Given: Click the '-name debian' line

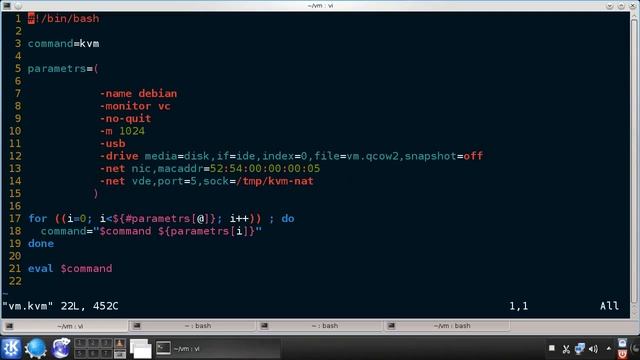Looking at the screenshot, I should (138, 93).
